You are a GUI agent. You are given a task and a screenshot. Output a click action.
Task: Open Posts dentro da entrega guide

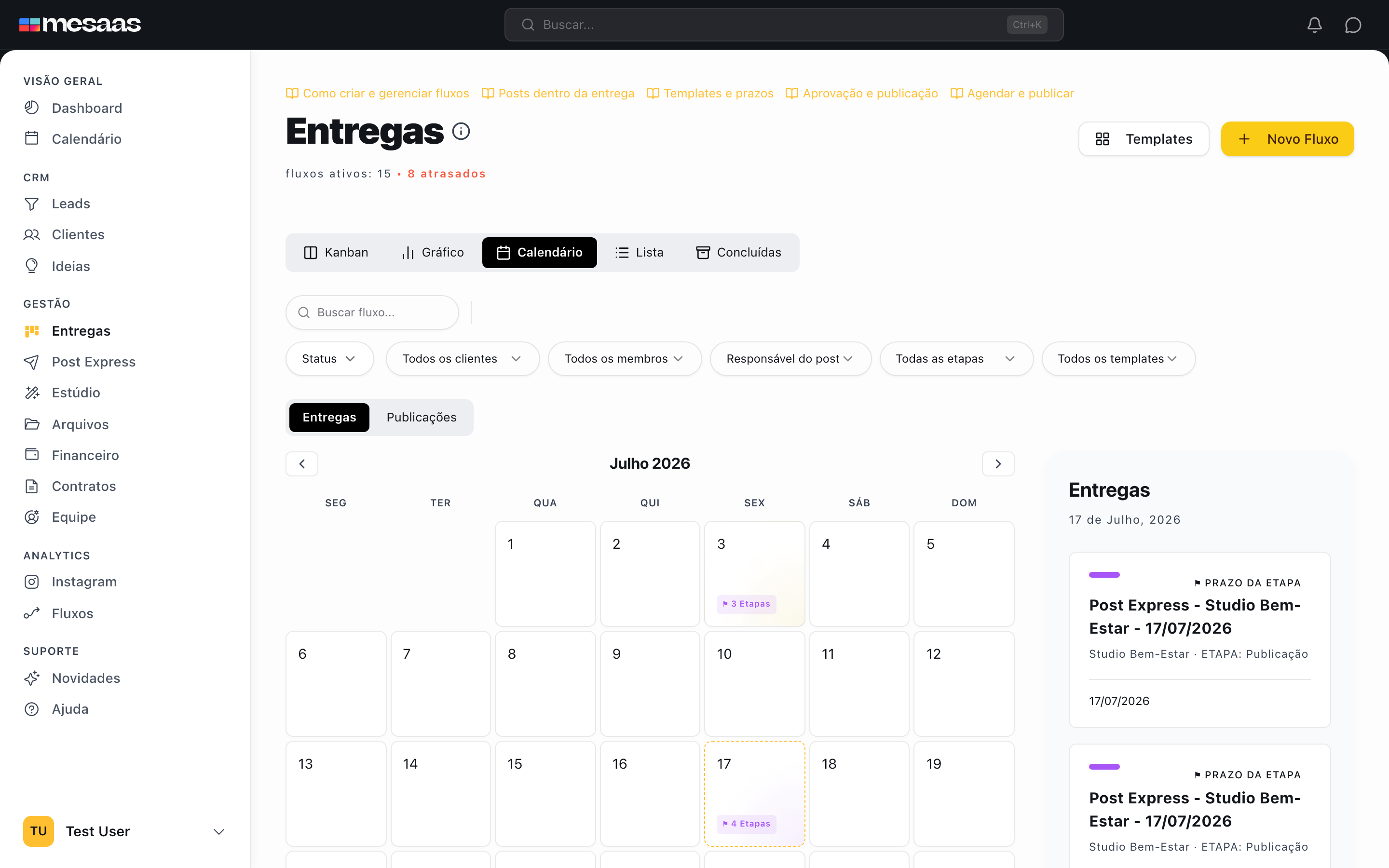(558, 93)
